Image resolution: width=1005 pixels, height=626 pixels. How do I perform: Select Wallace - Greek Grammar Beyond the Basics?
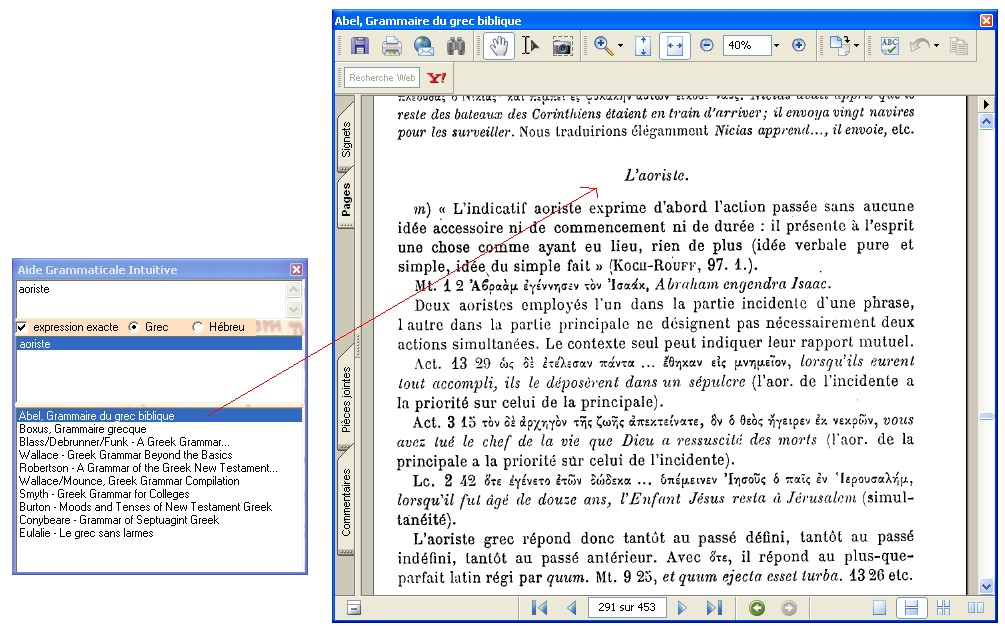(126, 455)
